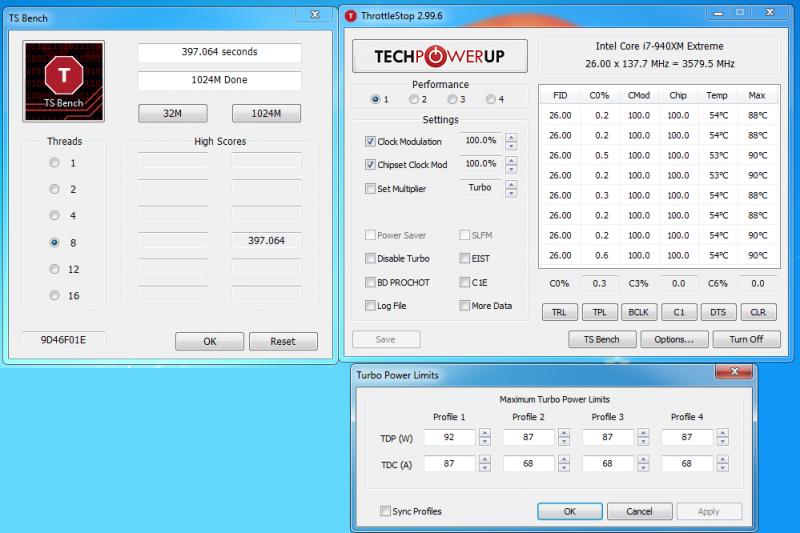Open the ThrottleStop Options dialog
The width and height of the screenshot is (800, 533).
[x=674, y=339]
